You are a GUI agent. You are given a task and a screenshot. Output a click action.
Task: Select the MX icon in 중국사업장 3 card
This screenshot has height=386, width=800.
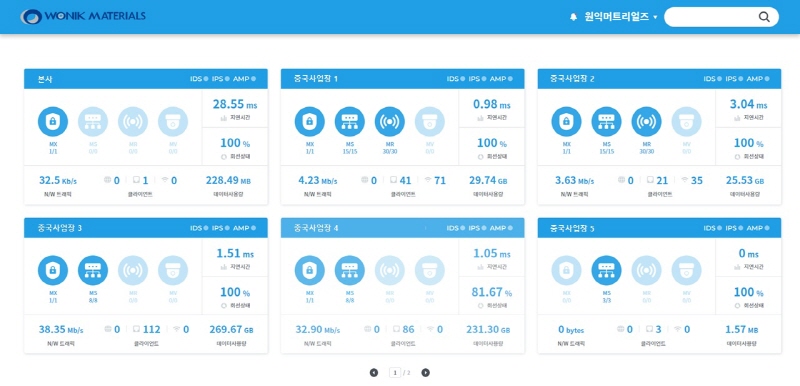pos(53,271)
